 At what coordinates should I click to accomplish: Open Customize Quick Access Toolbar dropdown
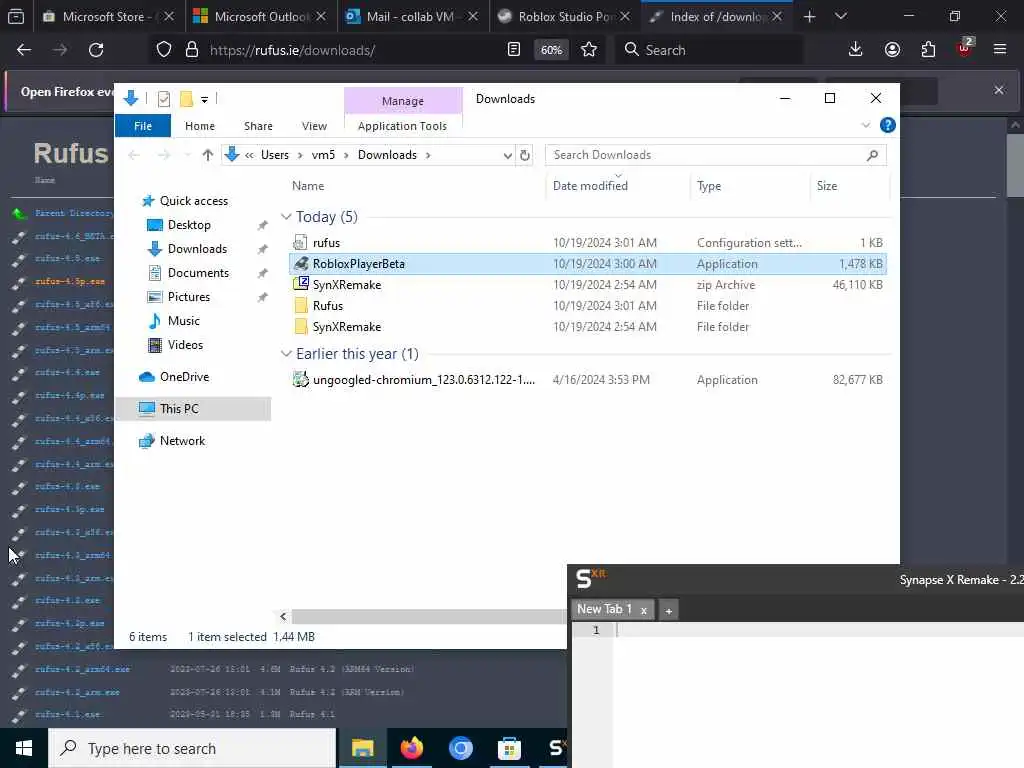pos(204,99)
